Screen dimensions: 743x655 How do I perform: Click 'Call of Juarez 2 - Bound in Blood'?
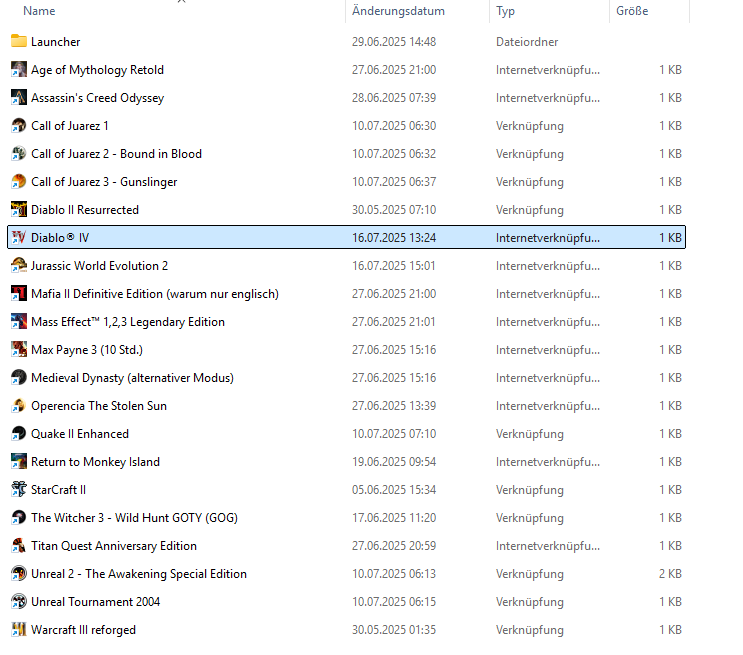click(116, 154)
